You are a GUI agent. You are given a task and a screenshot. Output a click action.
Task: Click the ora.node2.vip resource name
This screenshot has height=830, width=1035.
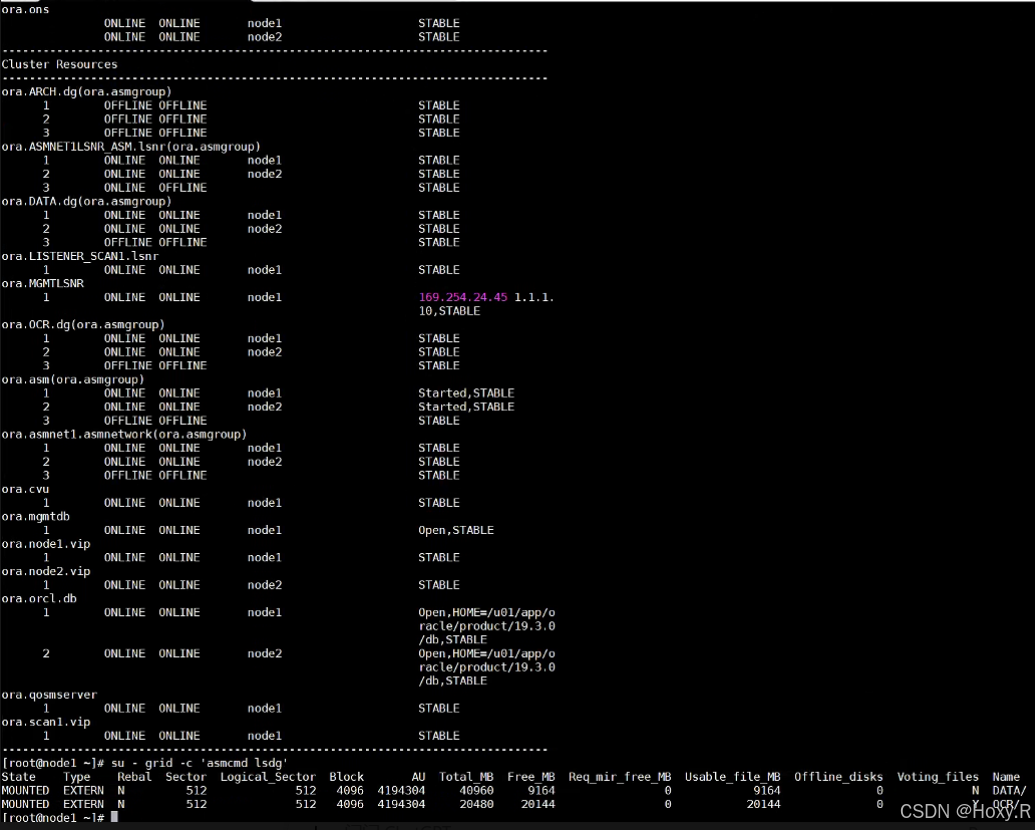pos(46,571)
